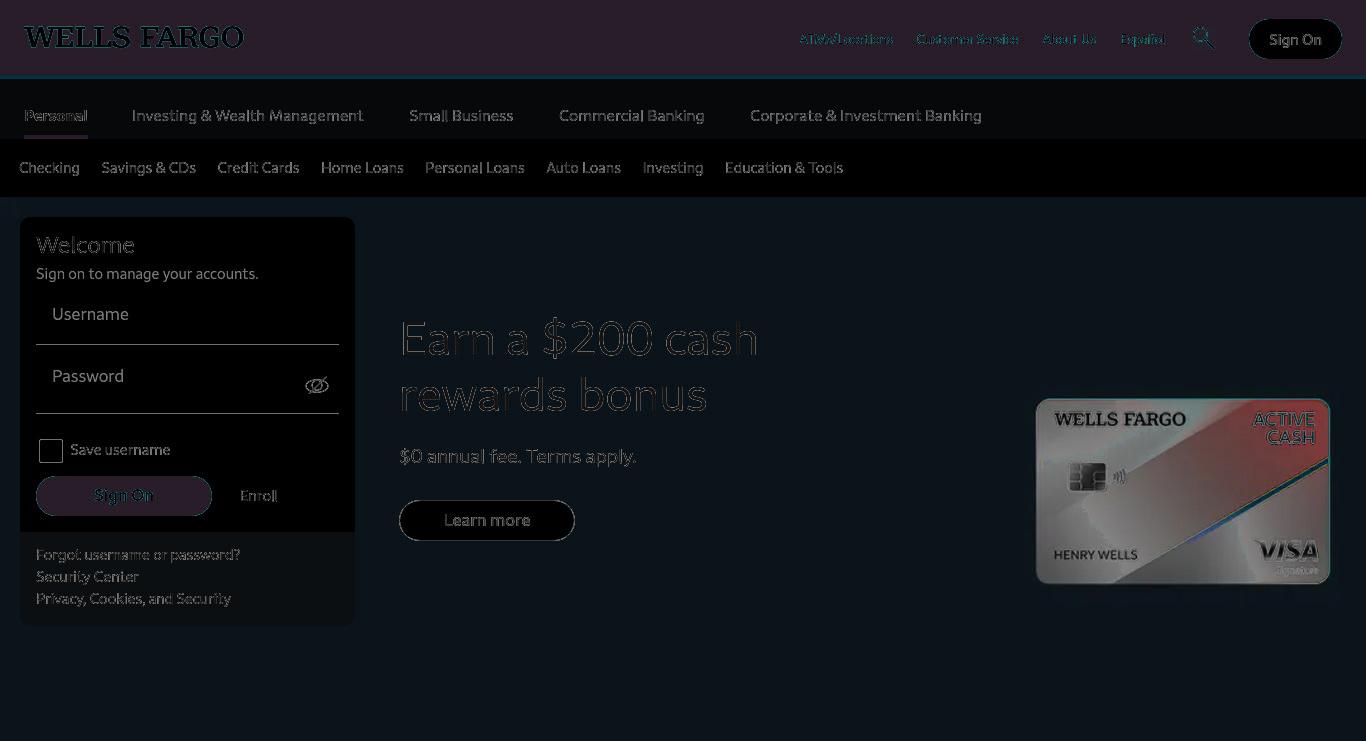1366x741 pixels.
Task: Select the Small Business tab
Action: 461,116
